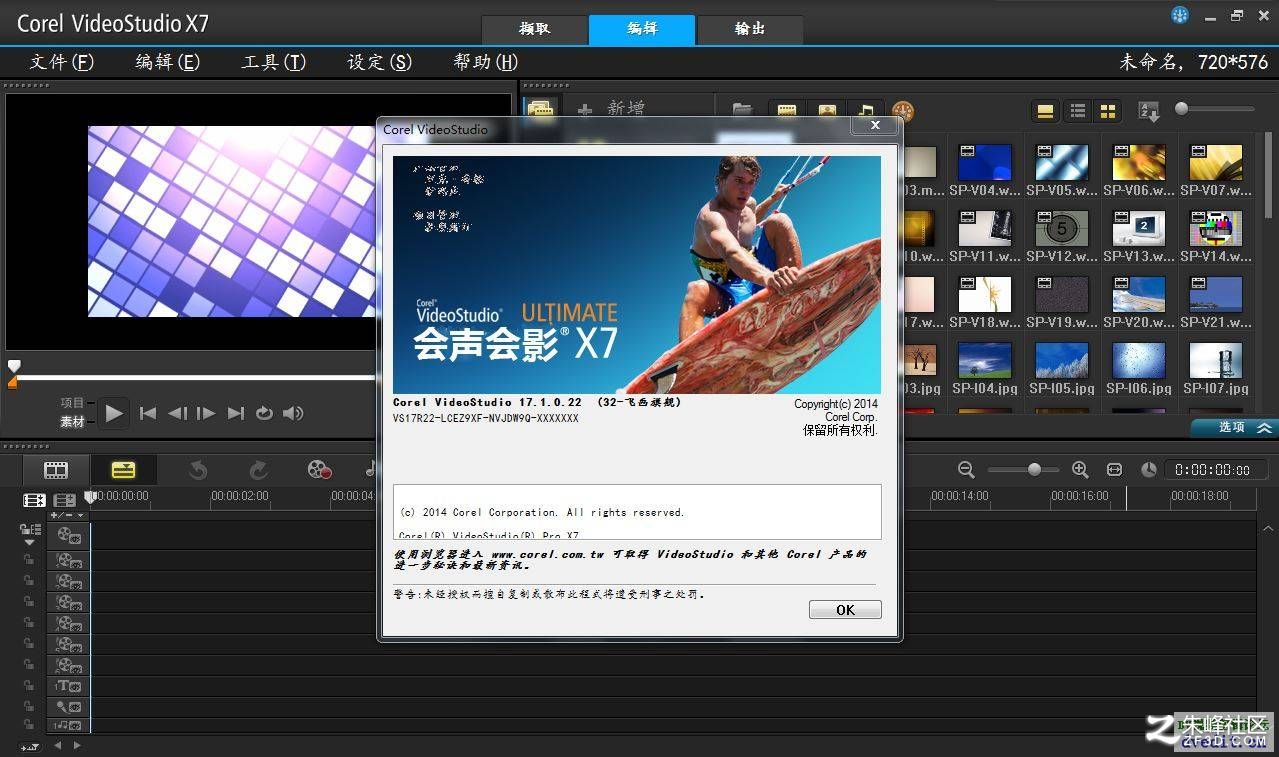Toggle showing photos in library

[827, 111]
